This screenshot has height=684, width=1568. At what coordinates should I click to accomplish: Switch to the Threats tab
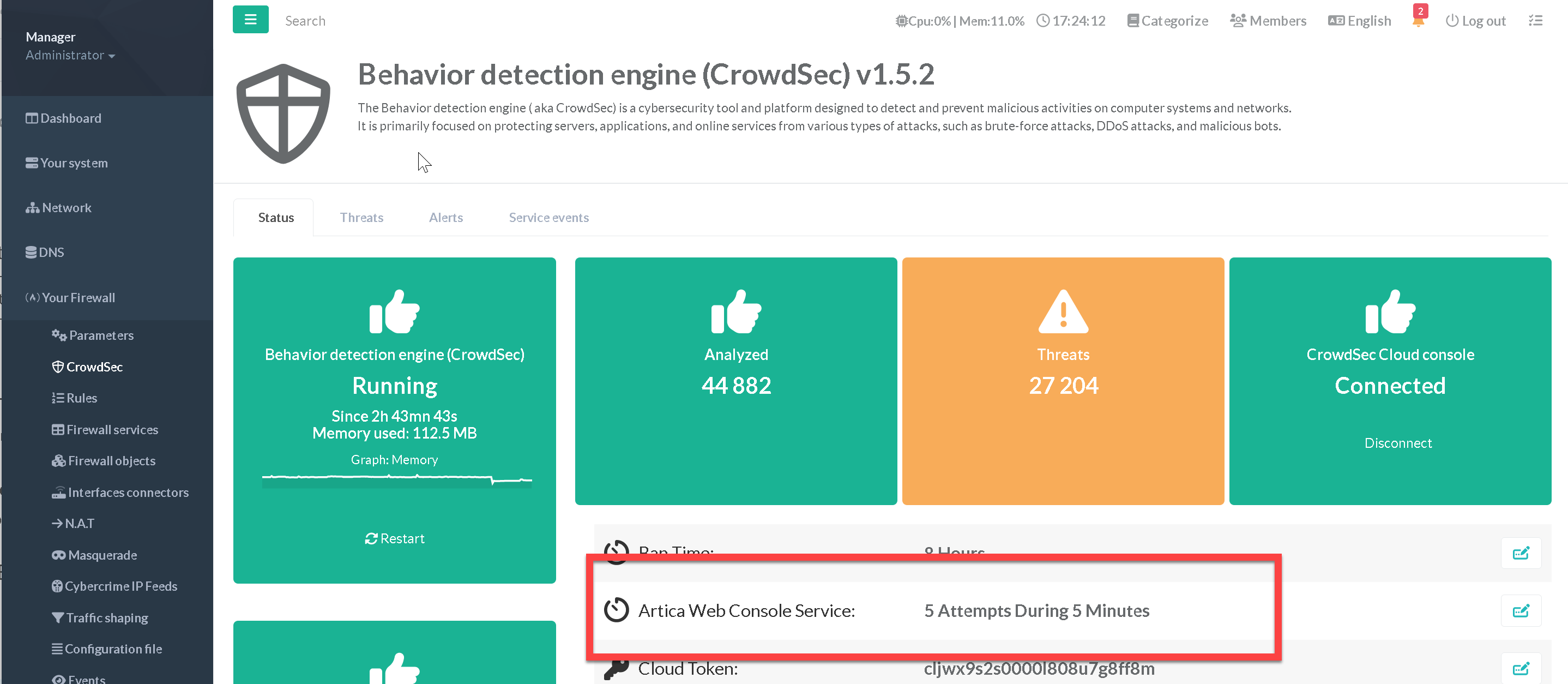pyautogui.click(x=361, y=218)
